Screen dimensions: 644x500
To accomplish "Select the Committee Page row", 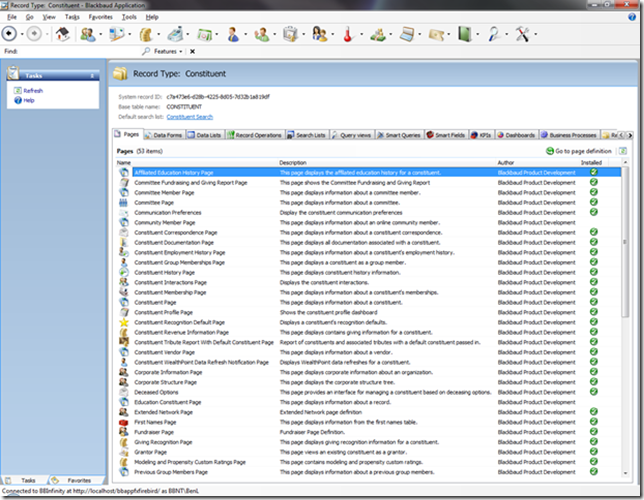I will pyautogui.click(x=154, y=202).
